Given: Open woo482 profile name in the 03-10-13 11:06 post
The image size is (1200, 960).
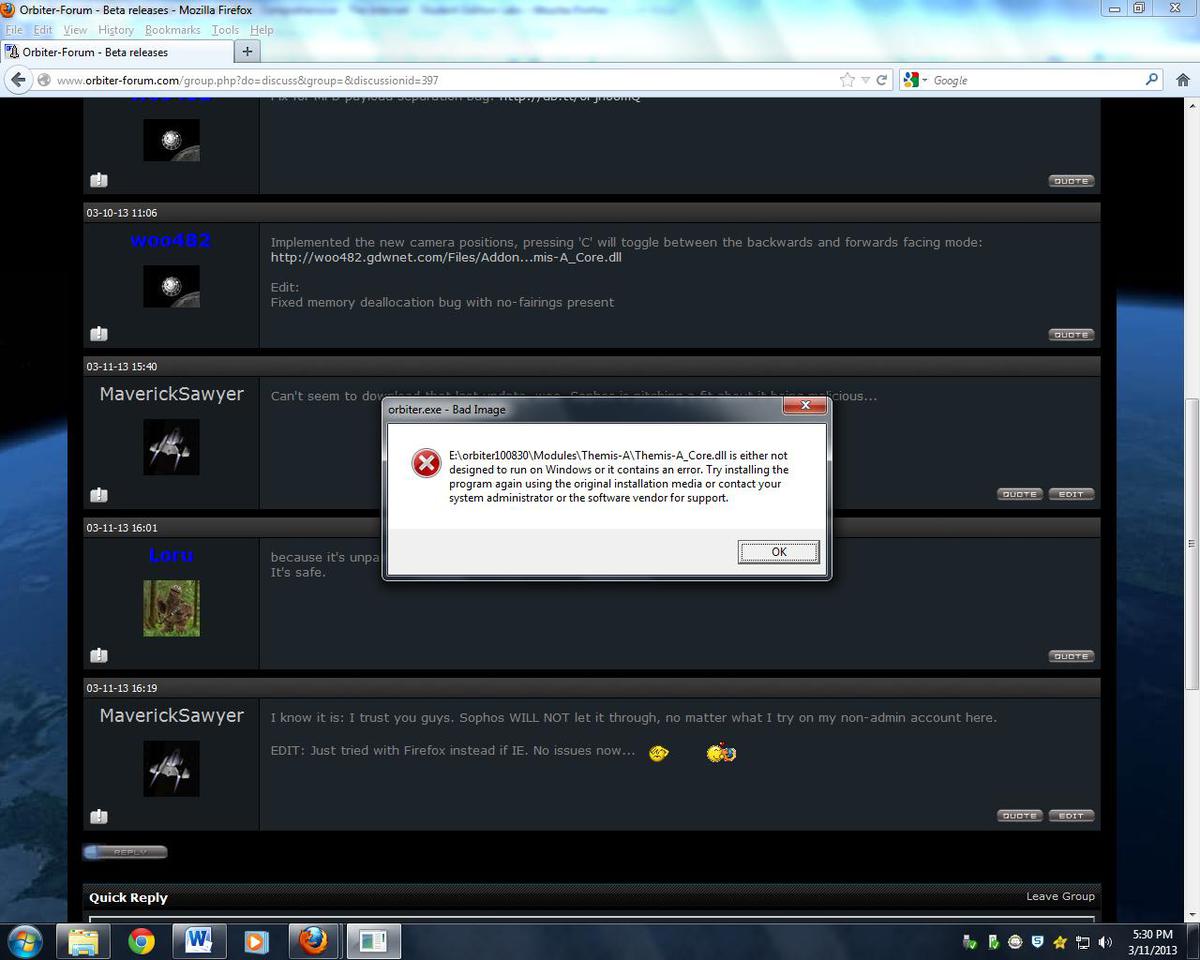Looking at the screenshot, I should click(x=170, y=240).
